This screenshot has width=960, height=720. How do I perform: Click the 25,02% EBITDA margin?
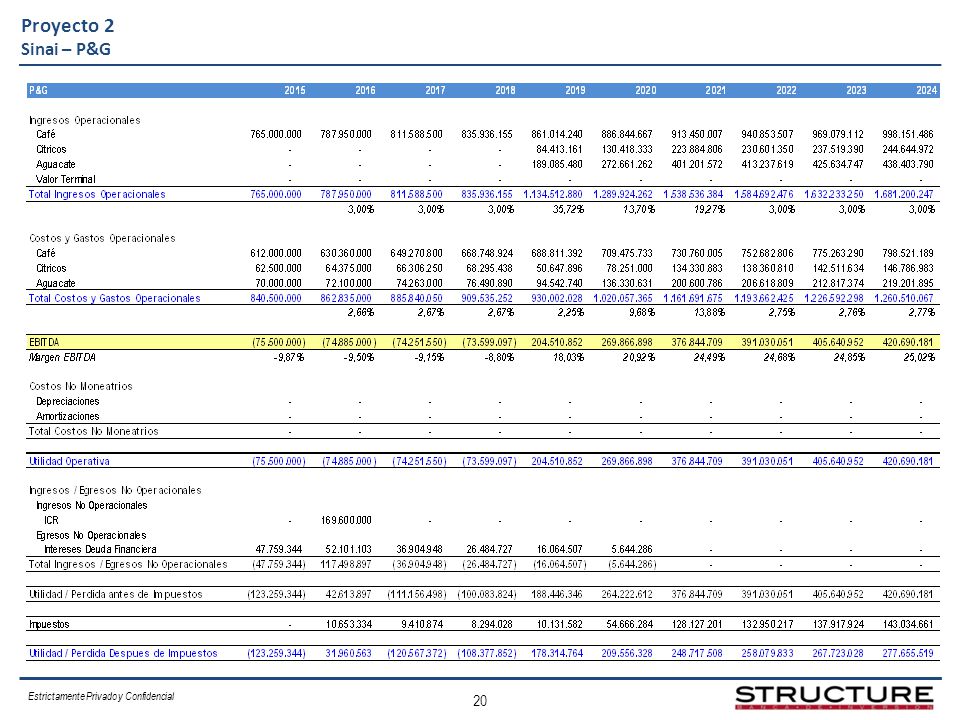[x=919, y=357]
